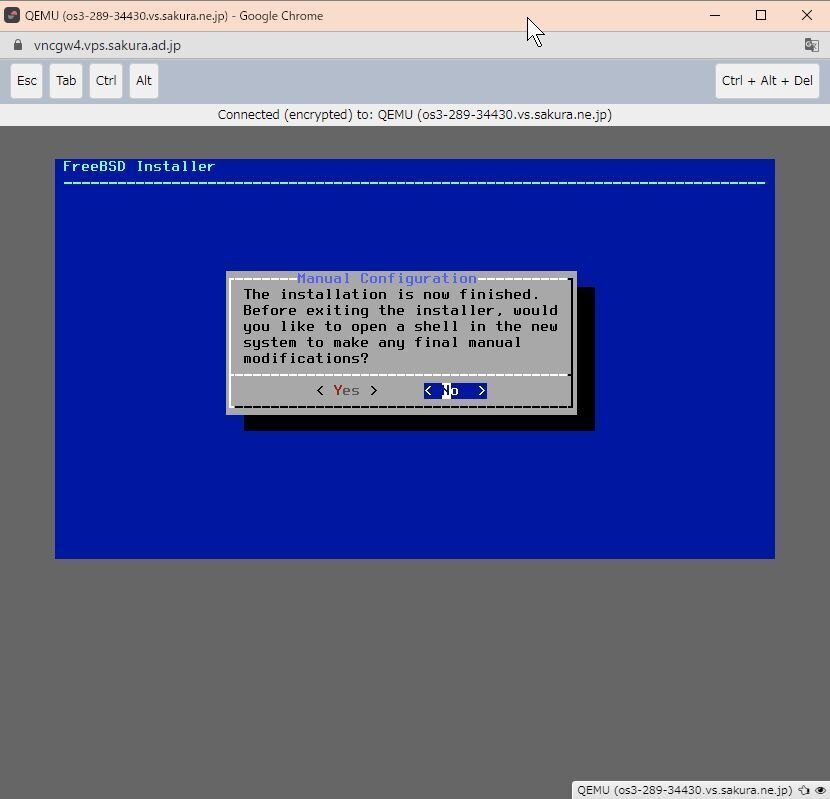830x799 pixels.
Task: Send Ctrl + Alt + Del to the VM
Action: pos(767,81)
